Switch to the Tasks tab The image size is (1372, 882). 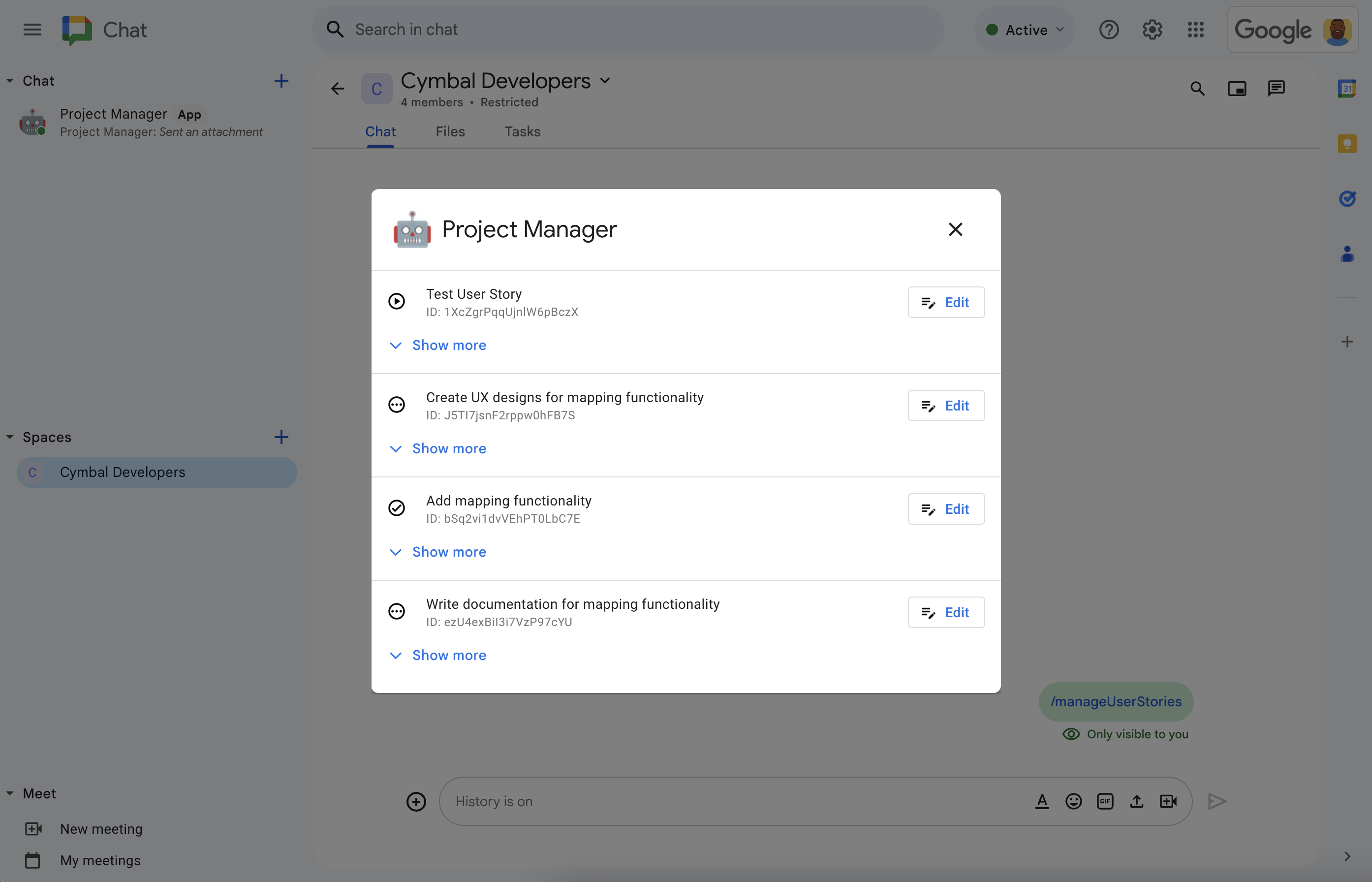(x=522, y=131)
